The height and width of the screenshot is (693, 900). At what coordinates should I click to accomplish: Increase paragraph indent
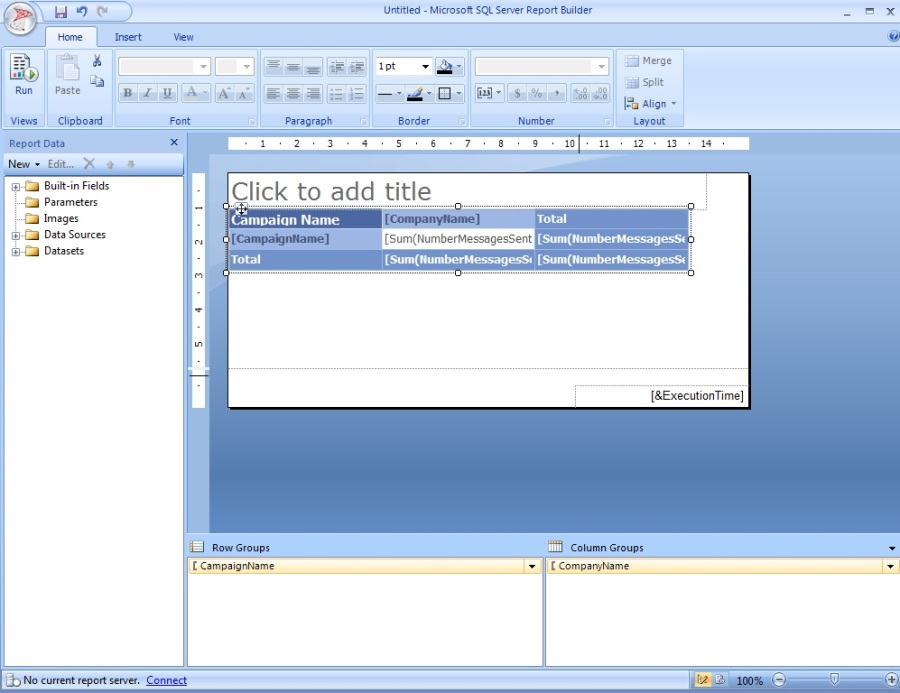tap(356, 67)
